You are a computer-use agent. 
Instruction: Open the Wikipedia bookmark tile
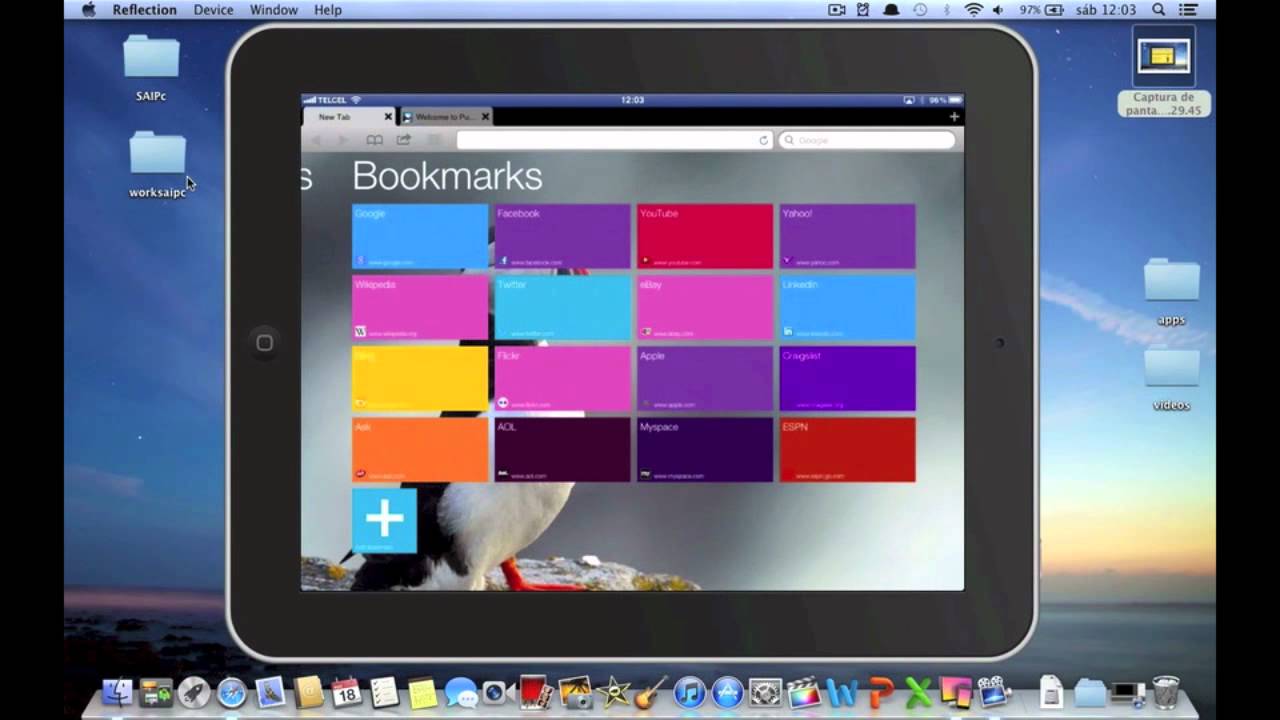420,308
